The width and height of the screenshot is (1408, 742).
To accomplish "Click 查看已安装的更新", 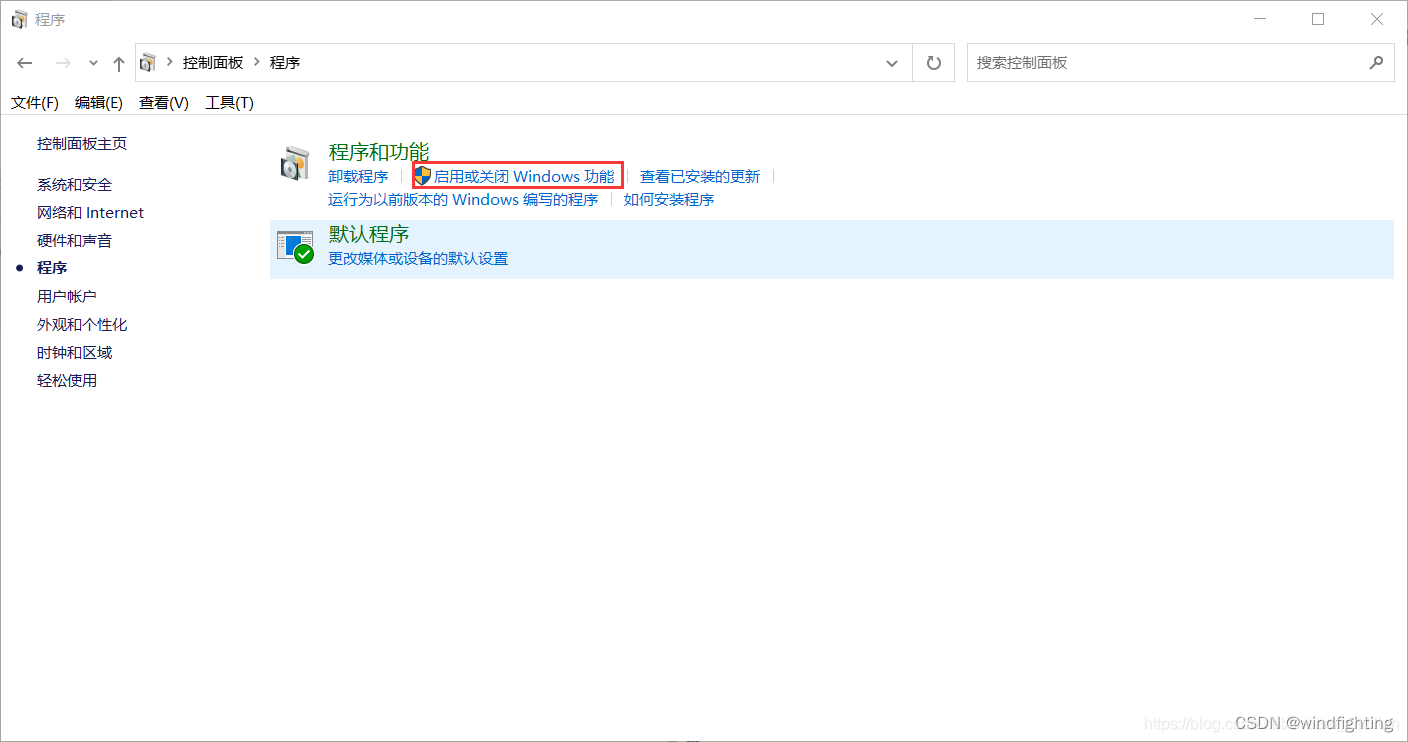I will [x=700, y=176].
